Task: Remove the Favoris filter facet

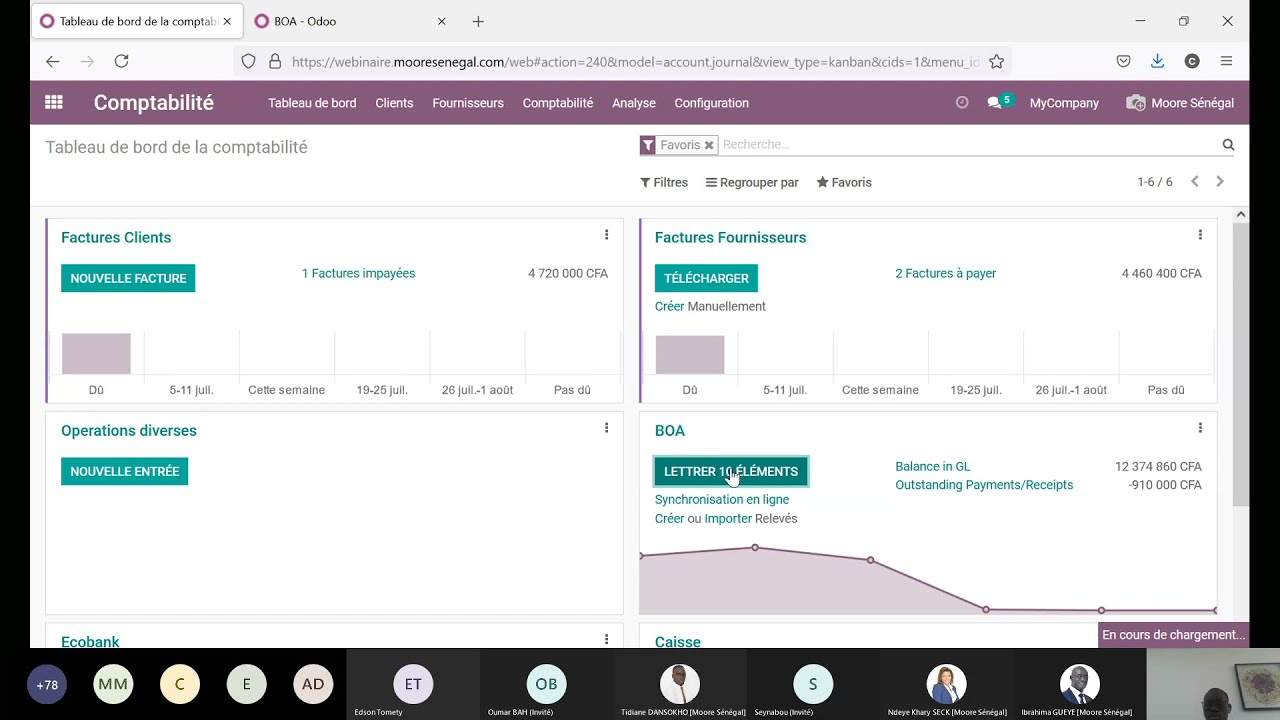Action: [709, 145]
